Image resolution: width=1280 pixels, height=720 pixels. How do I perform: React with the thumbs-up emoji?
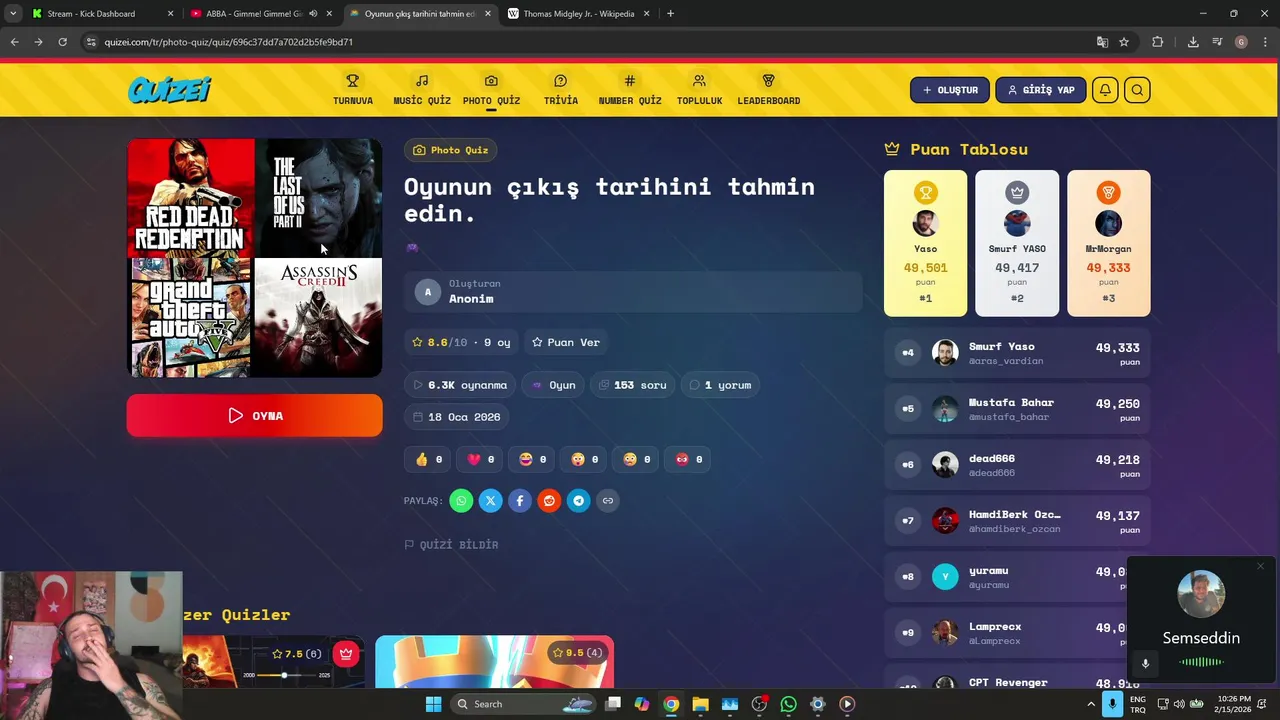pos(428,459)
